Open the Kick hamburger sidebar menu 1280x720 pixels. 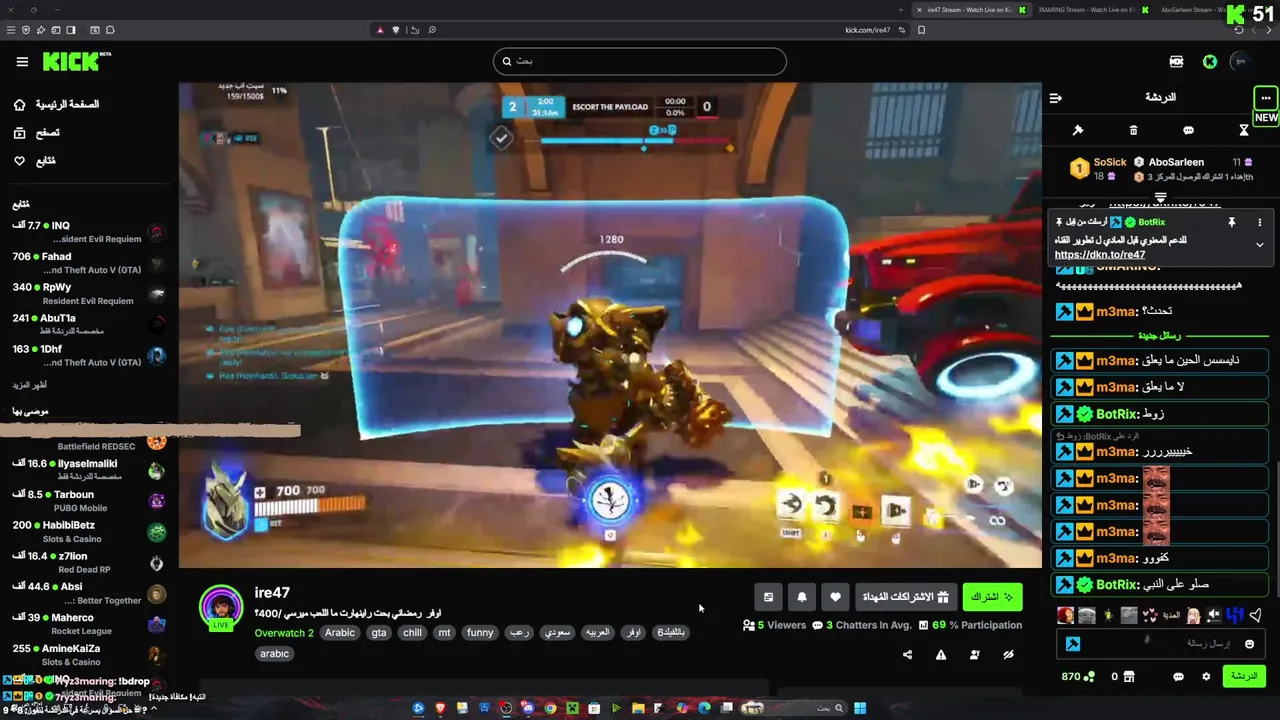22,62
